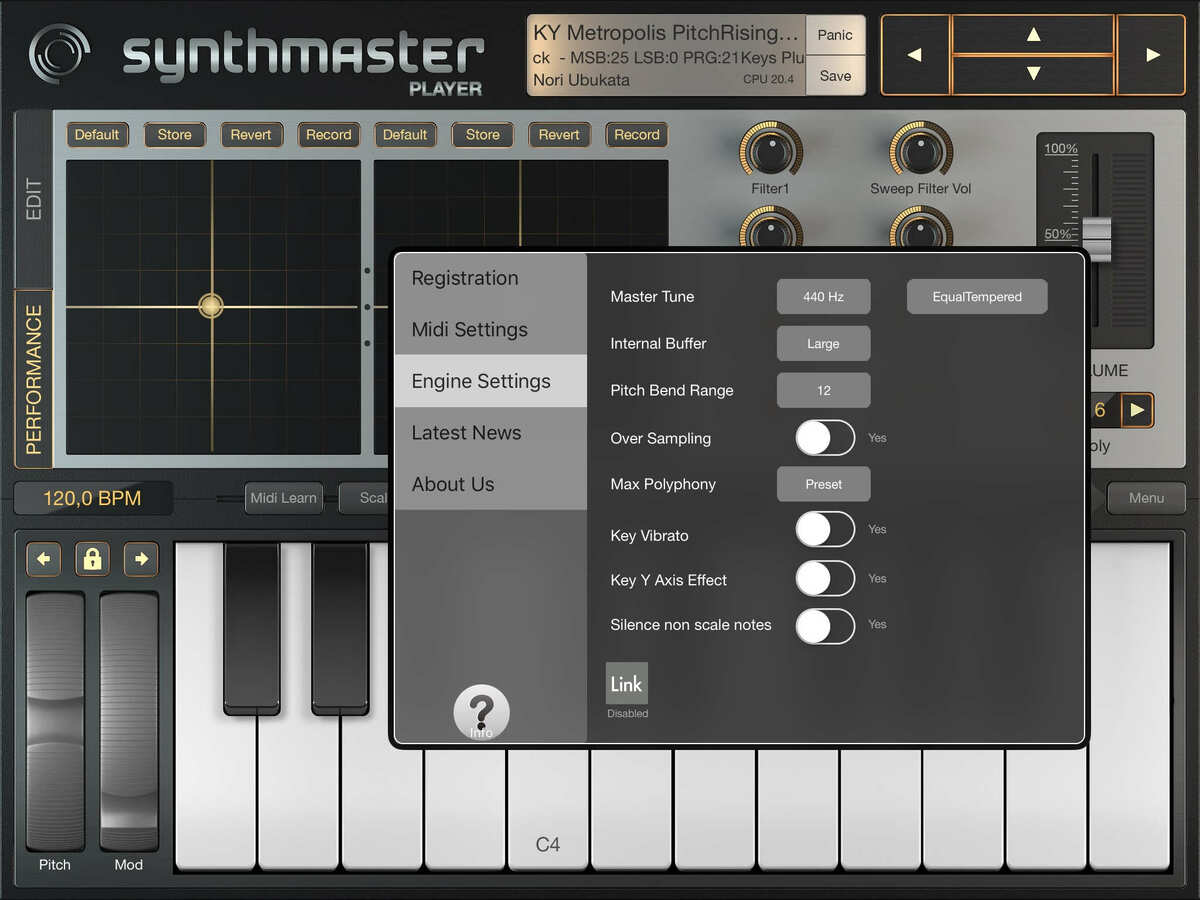Toggle Silence non scale notes switch
The width and height of the screenshot is (1200, 900).
click(825, 626)
